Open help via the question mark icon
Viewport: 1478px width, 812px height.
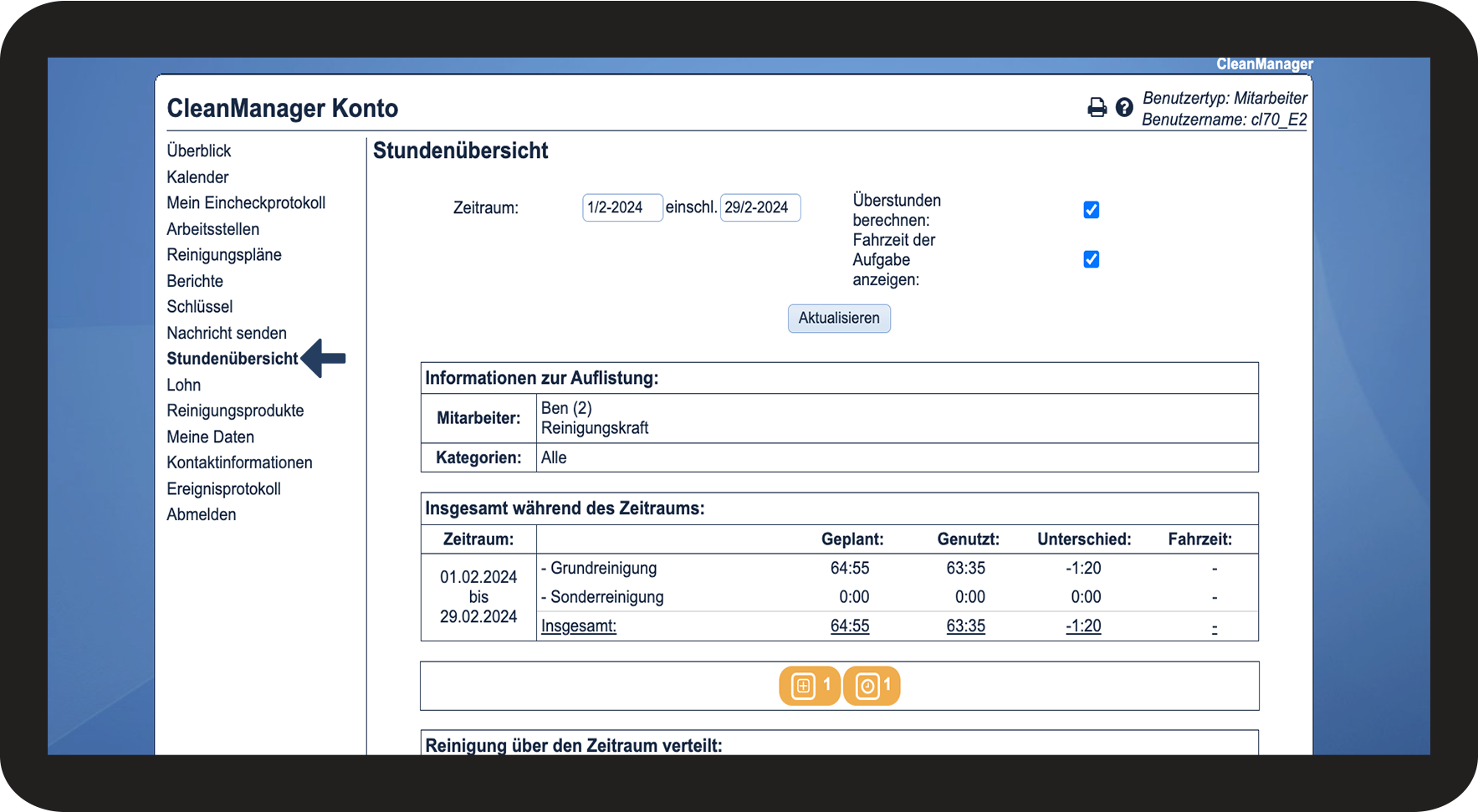tap(1124, 107)
